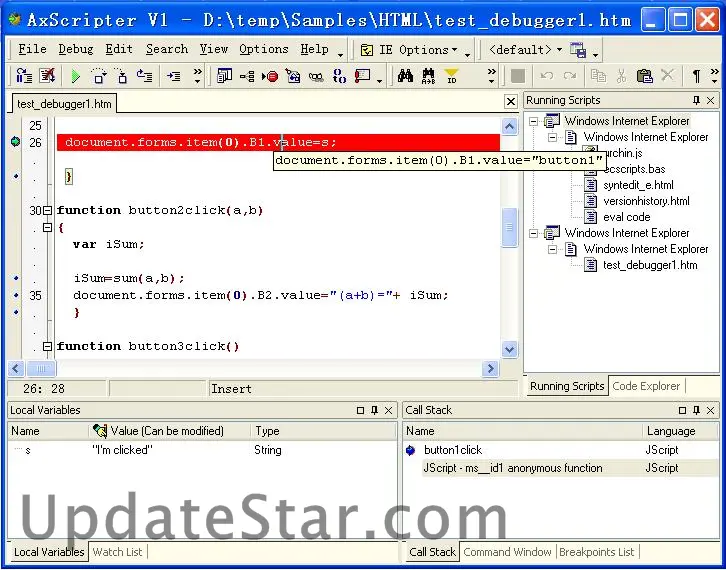Select the test_debugger1.htm editor tab
This screenshot has height=570, width=726.
tap(64, 104)
